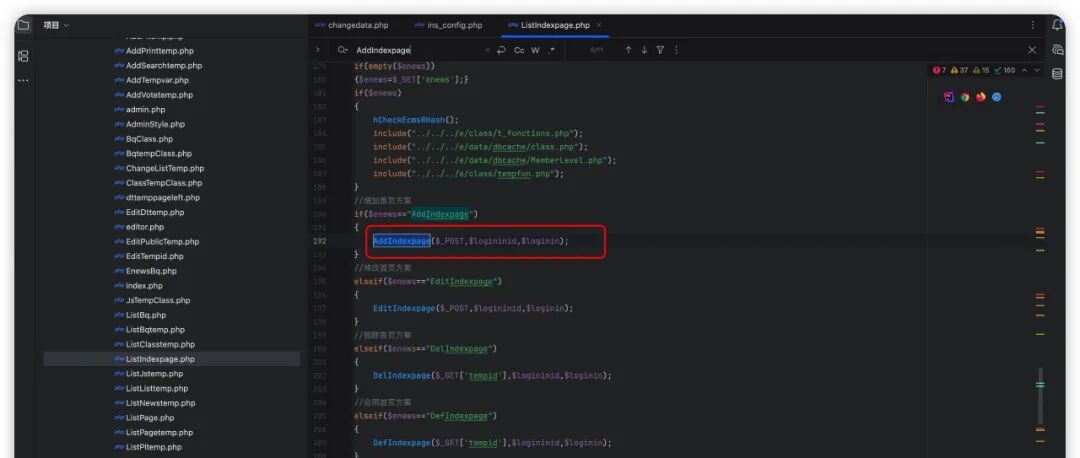Click the 37 warnings indicator
Image resolution: width=1080 pixels, height=458 pixels.
(959, 70)
